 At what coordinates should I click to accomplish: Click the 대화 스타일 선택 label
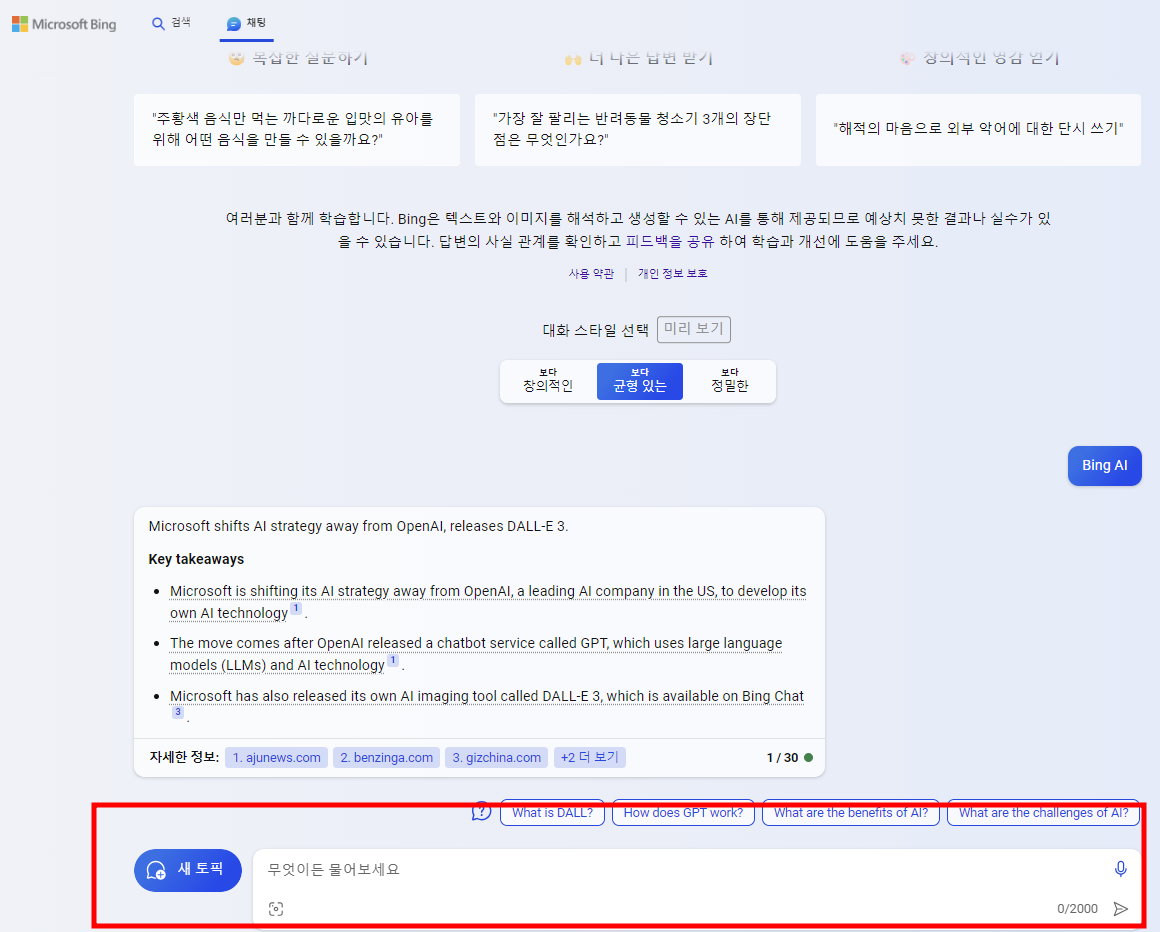click(596, 330)
